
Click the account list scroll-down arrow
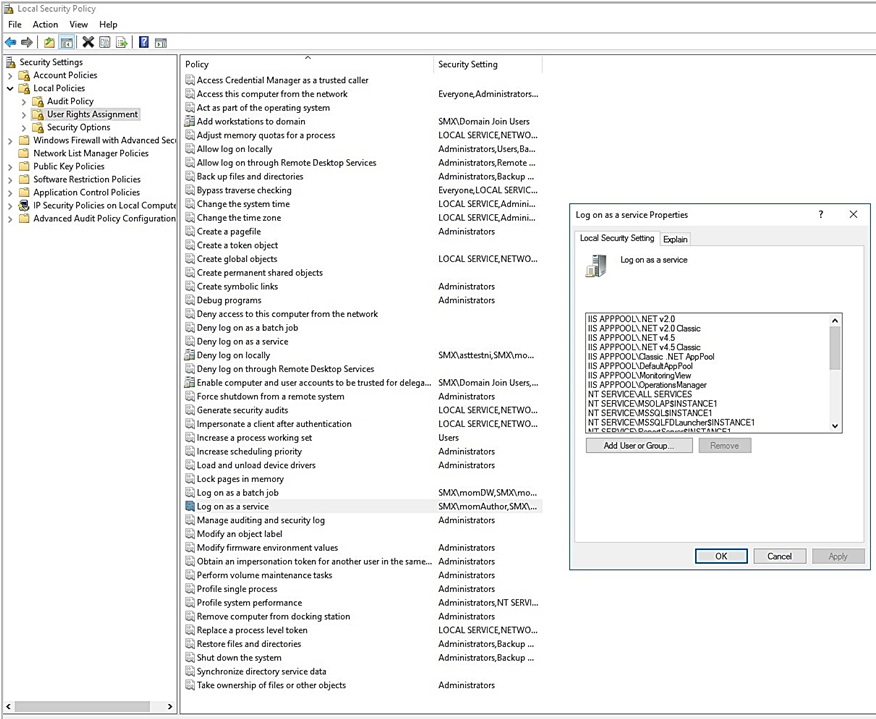tap(835, 426)
